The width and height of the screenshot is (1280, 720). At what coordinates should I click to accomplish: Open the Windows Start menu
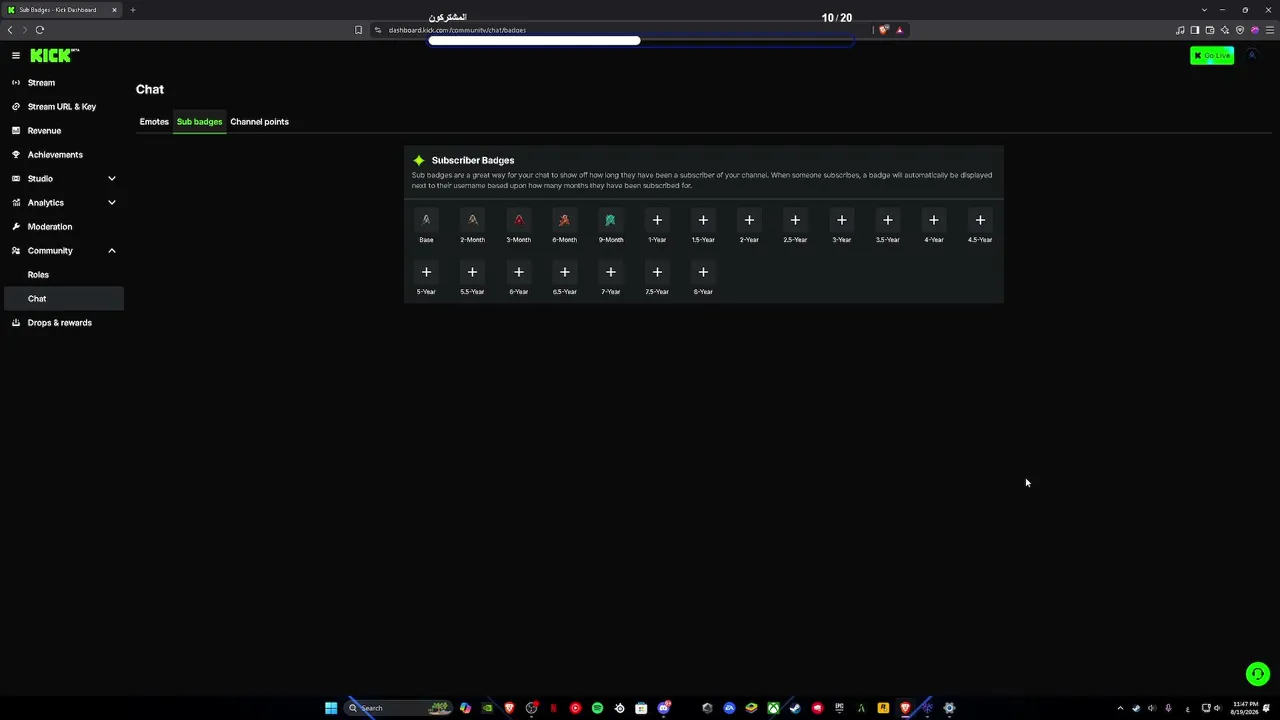click(x=331, y=708)
